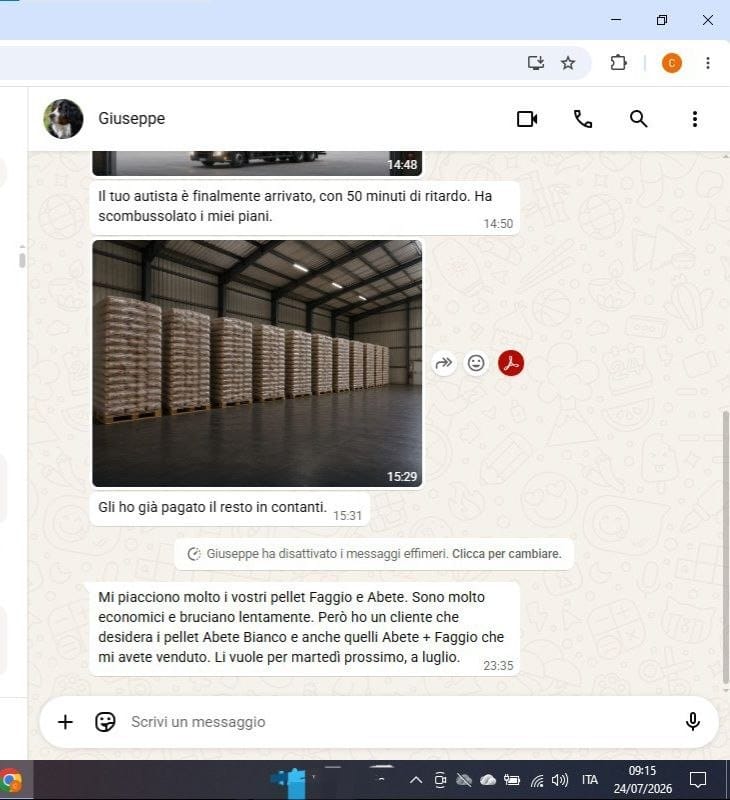The width and height of the screenshot is (730, 800).
Task: Open Chrome from the taskbar
Action: pos(11,781)
